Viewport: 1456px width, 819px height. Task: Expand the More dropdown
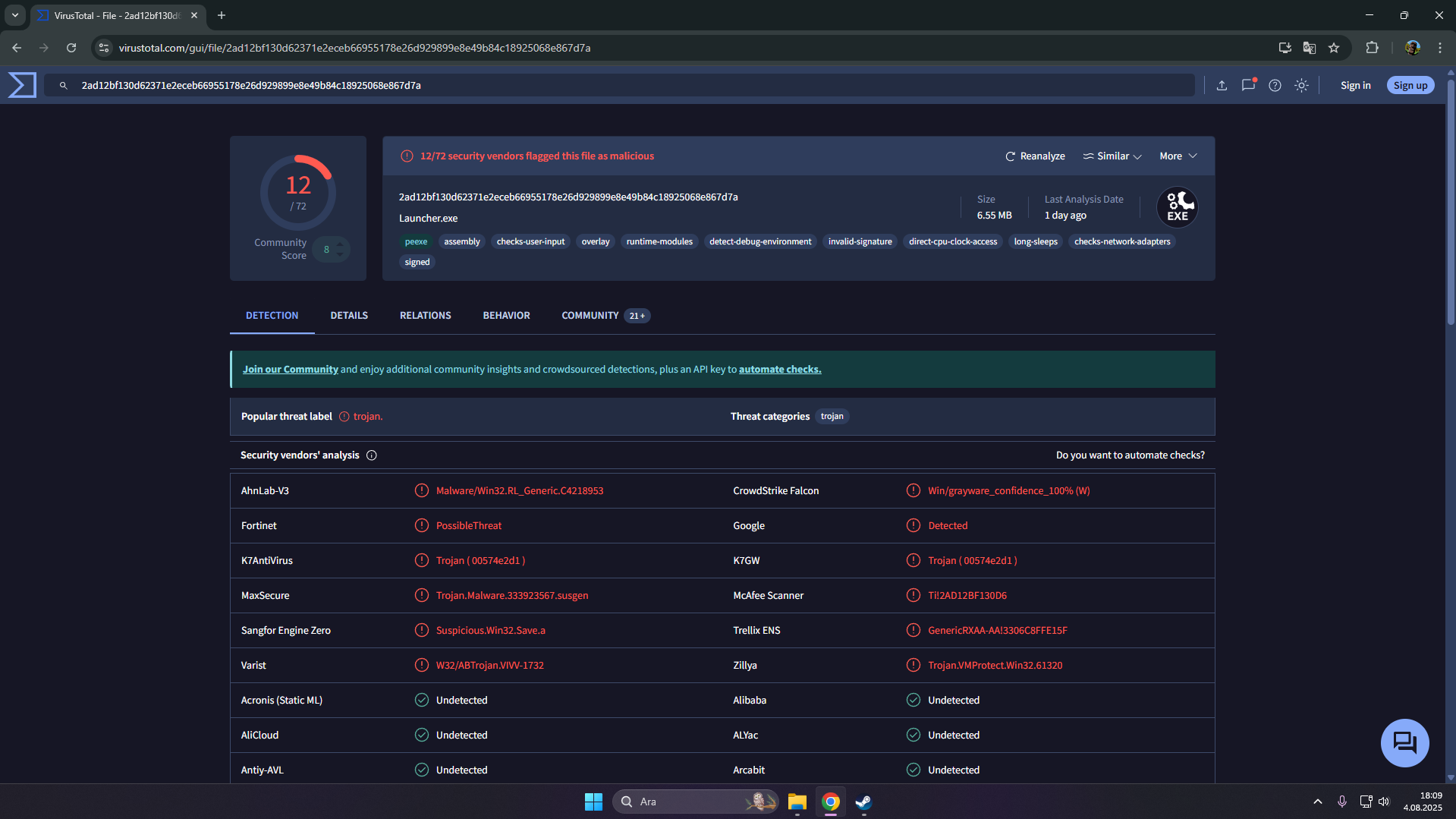(1178, 156)
